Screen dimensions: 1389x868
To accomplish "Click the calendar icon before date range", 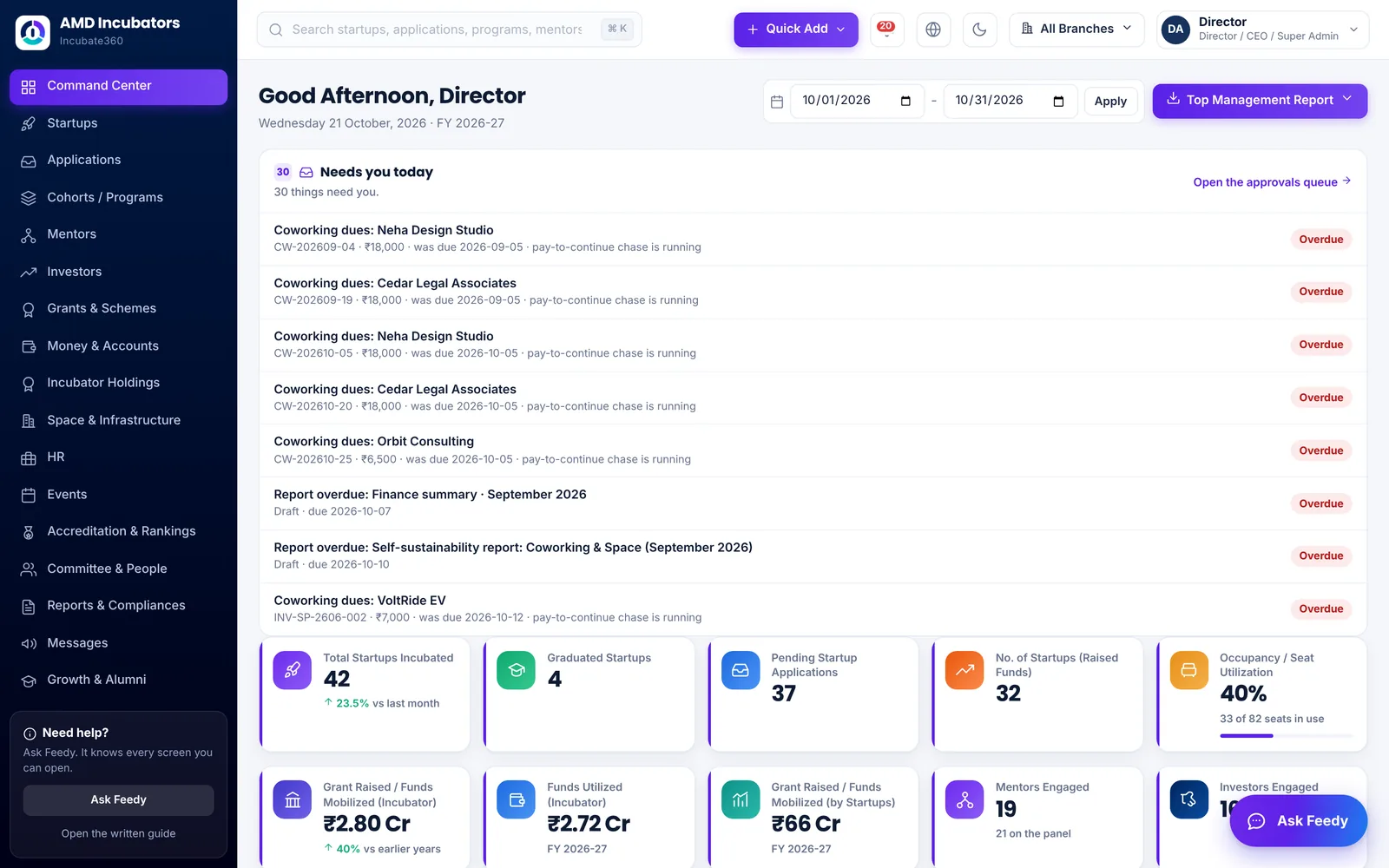I will 777,102.
